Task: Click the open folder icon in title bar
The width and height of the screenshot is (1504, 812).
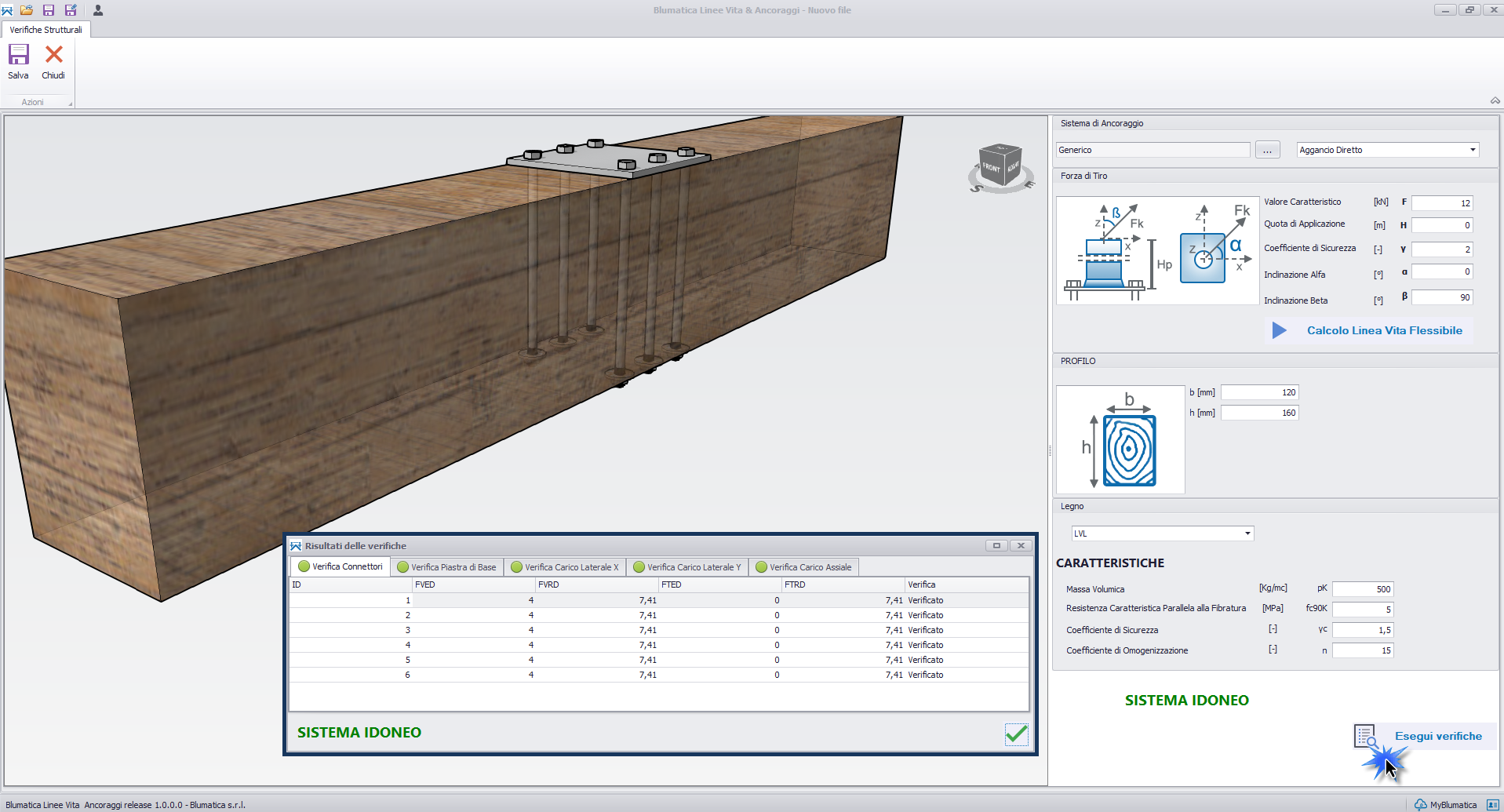Action: pos(27,10)
